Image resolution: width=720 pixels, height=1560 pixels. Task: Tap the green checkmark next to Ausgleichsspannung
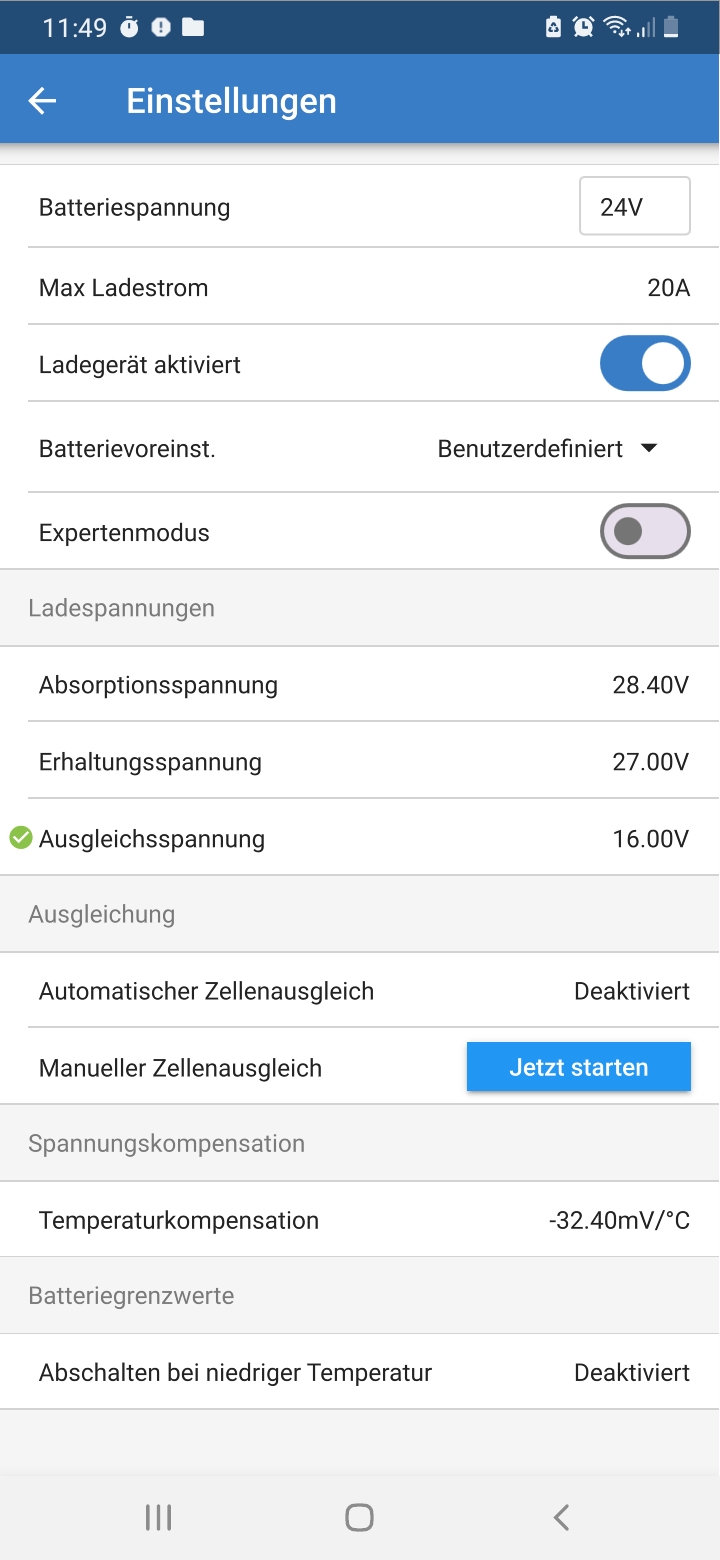click(x=21, y=838)
